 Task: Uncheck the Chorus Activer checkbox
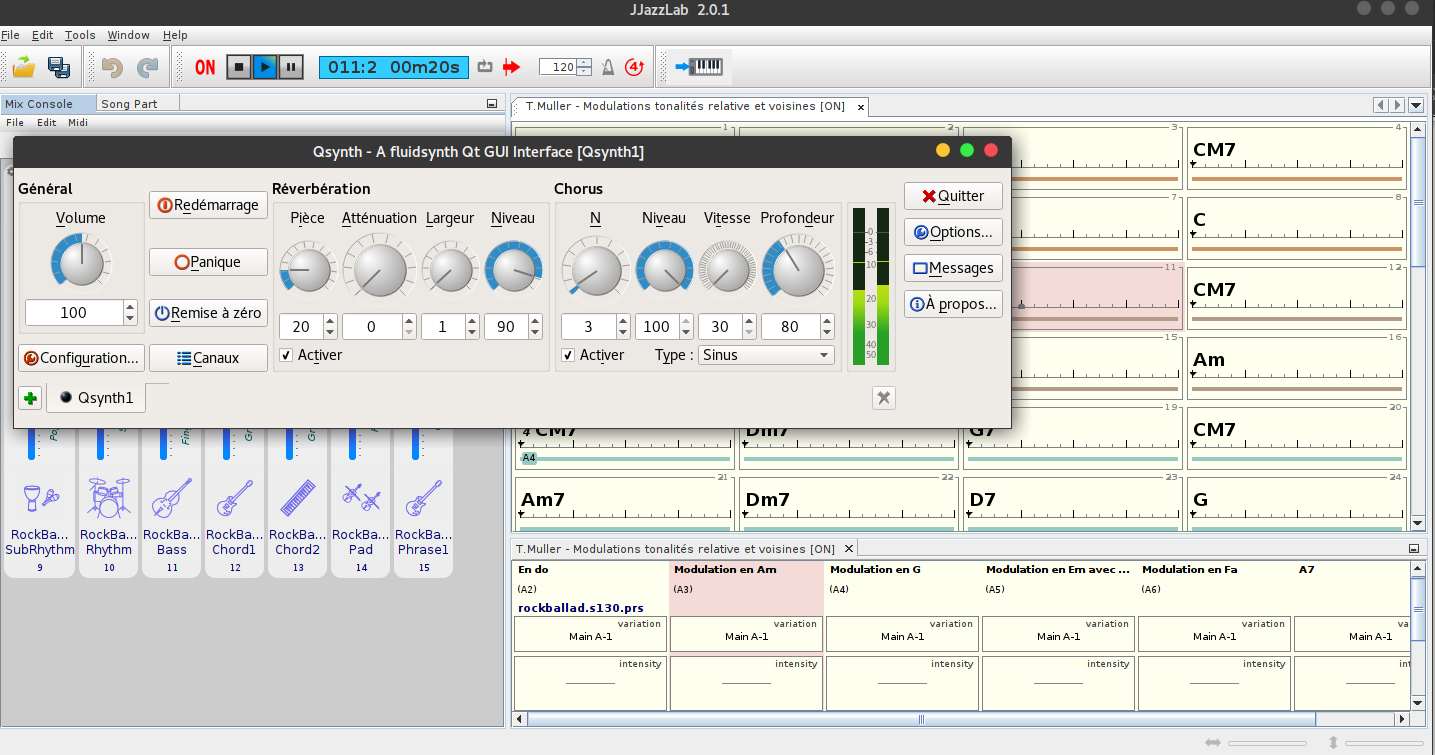pos(568,355)
